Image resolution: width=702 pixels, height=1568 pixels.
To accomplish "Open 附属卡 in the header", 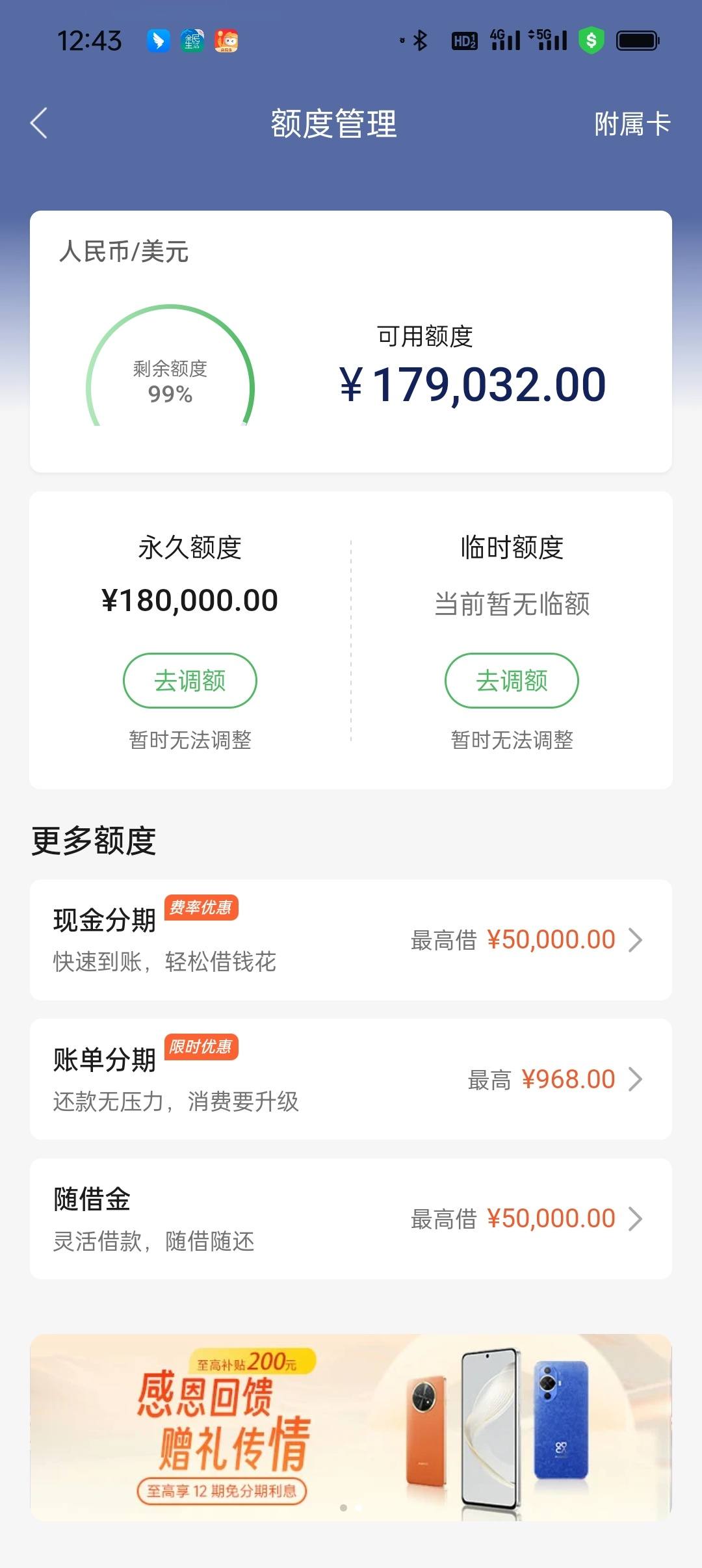I will [632, 124].
